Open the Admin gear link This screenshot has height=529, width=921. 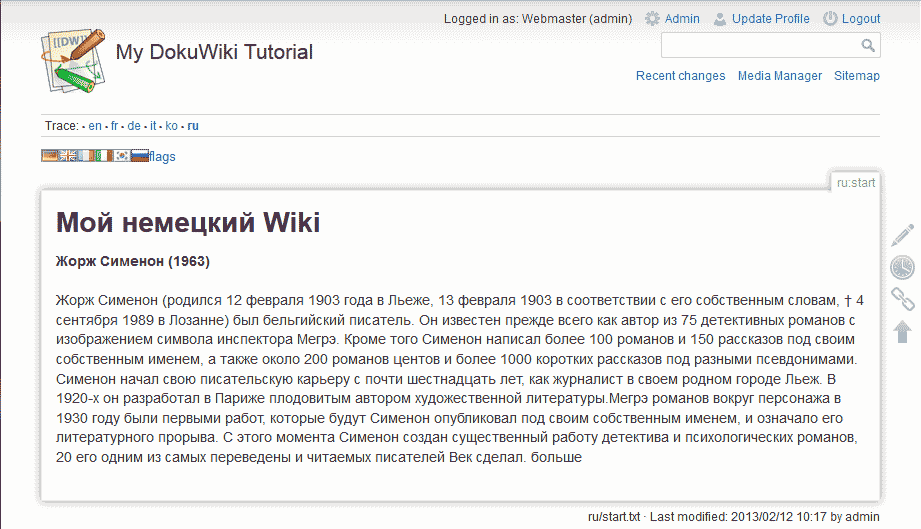pyautogui.click(x=673, y=19)
